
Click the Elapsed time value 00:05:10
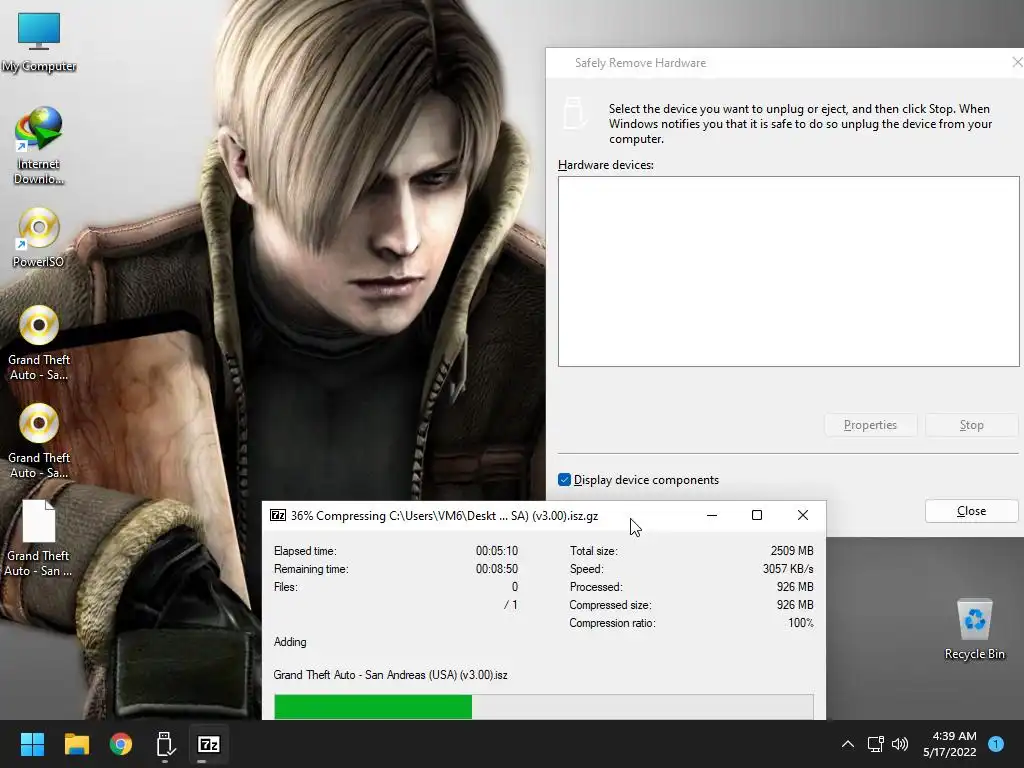pyautogui.click(x=496, y=551)
